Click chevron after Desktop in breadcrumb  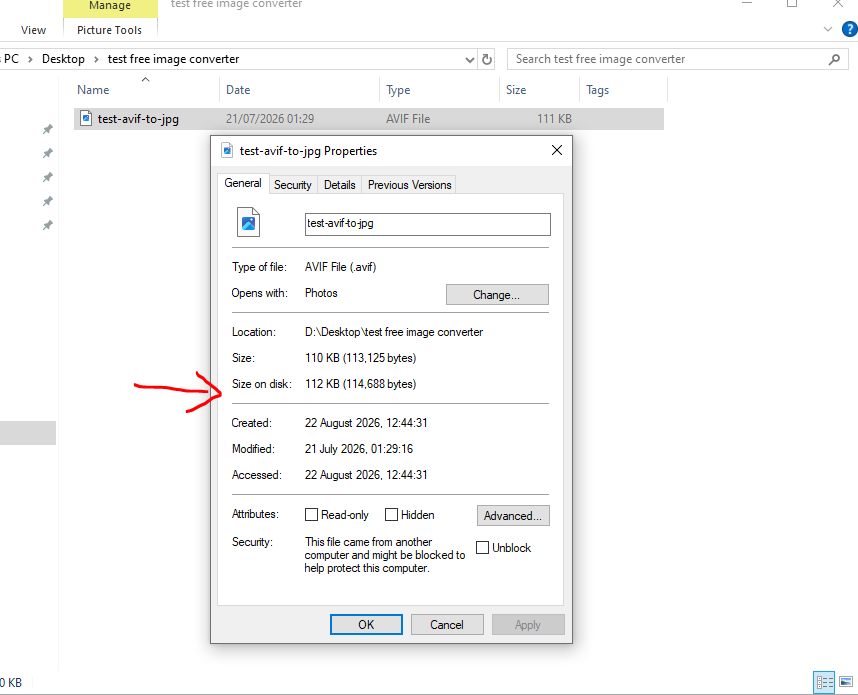click(96, 59)
